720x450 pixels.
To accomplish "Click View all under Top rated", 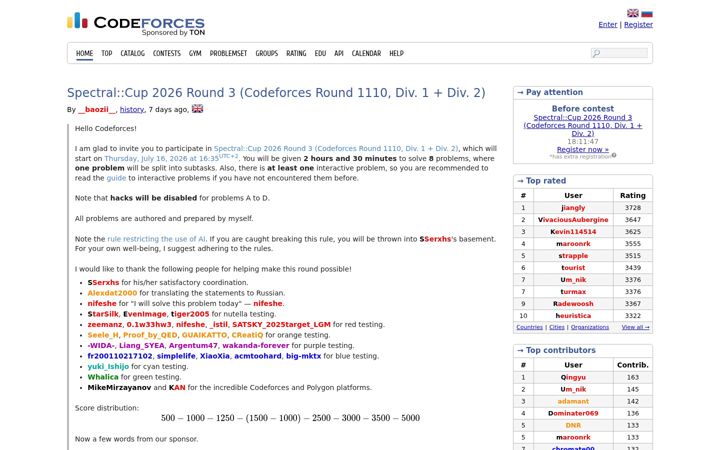I will coord(636,327).
